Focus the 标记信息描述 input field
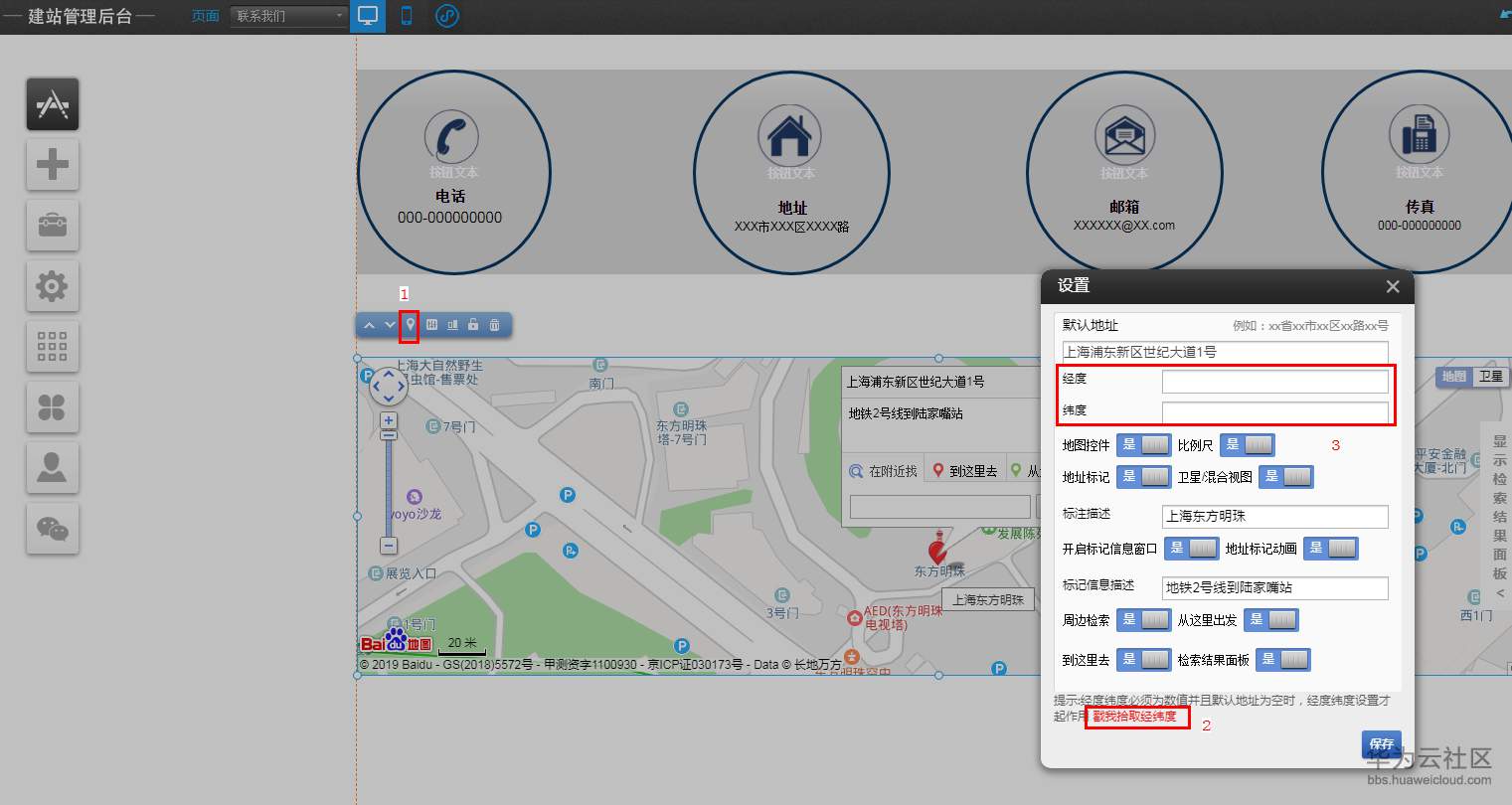Image resolution: width=1512 pixels, height=805 pixels. tap(1274, 588)
